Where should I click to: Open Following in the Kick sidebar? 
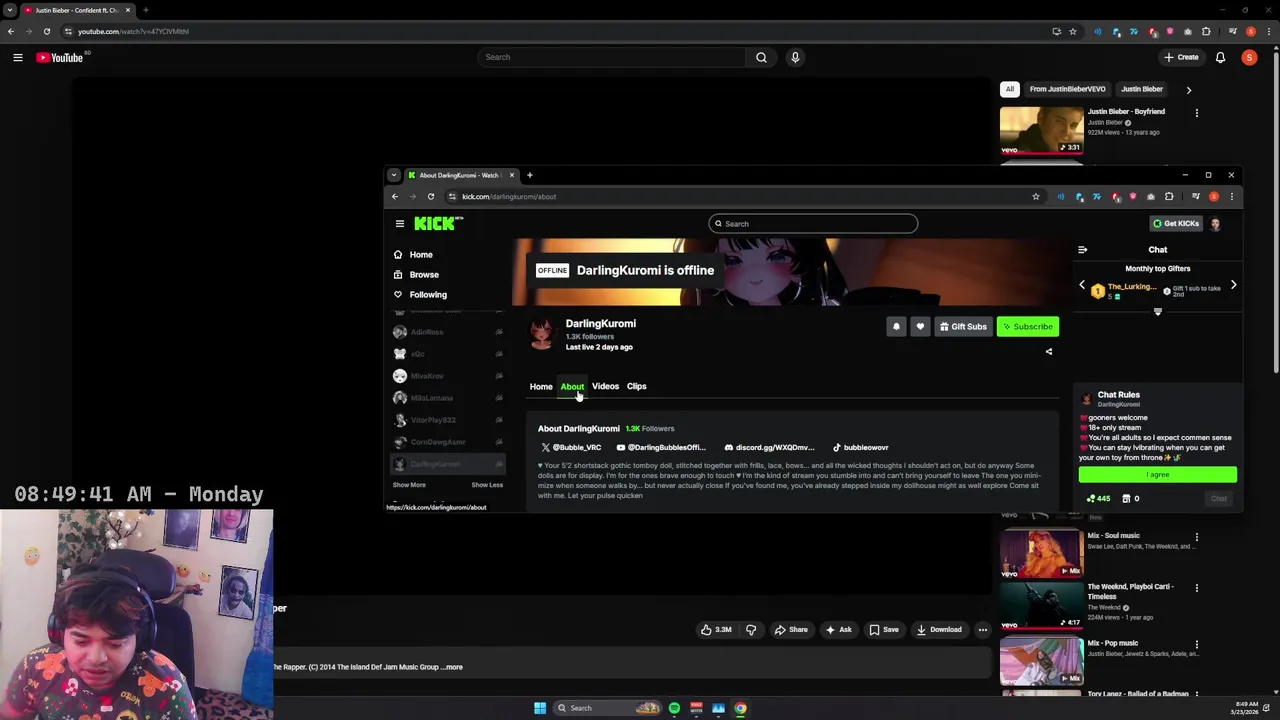click(428, 295)
